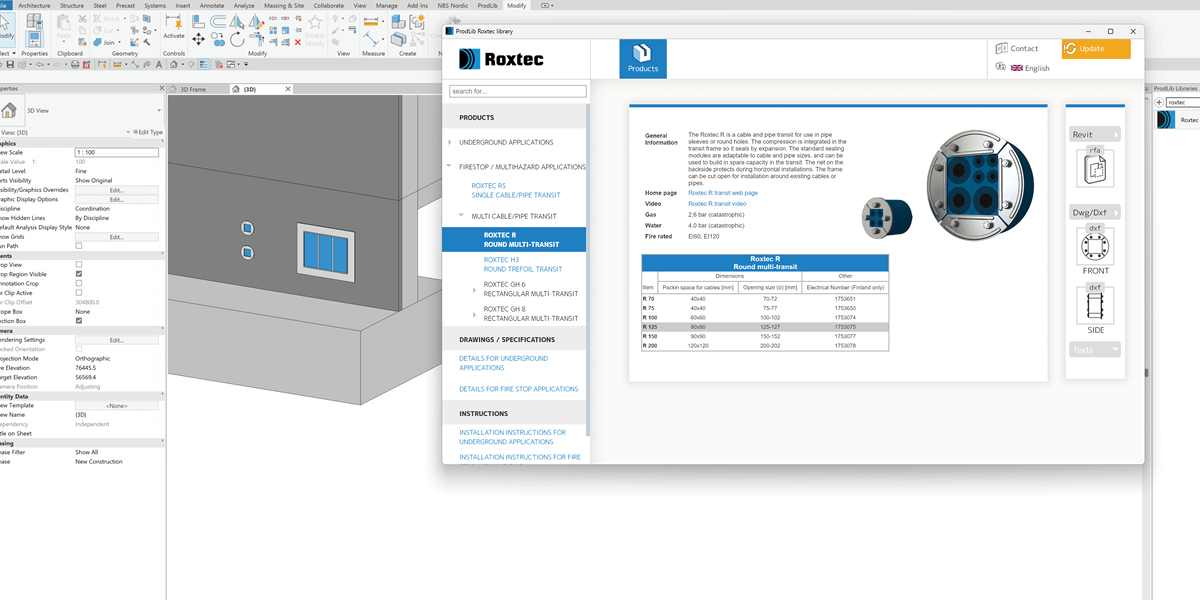
Task: Download the Revit rfa file icon
Action: coord(1094,167)
